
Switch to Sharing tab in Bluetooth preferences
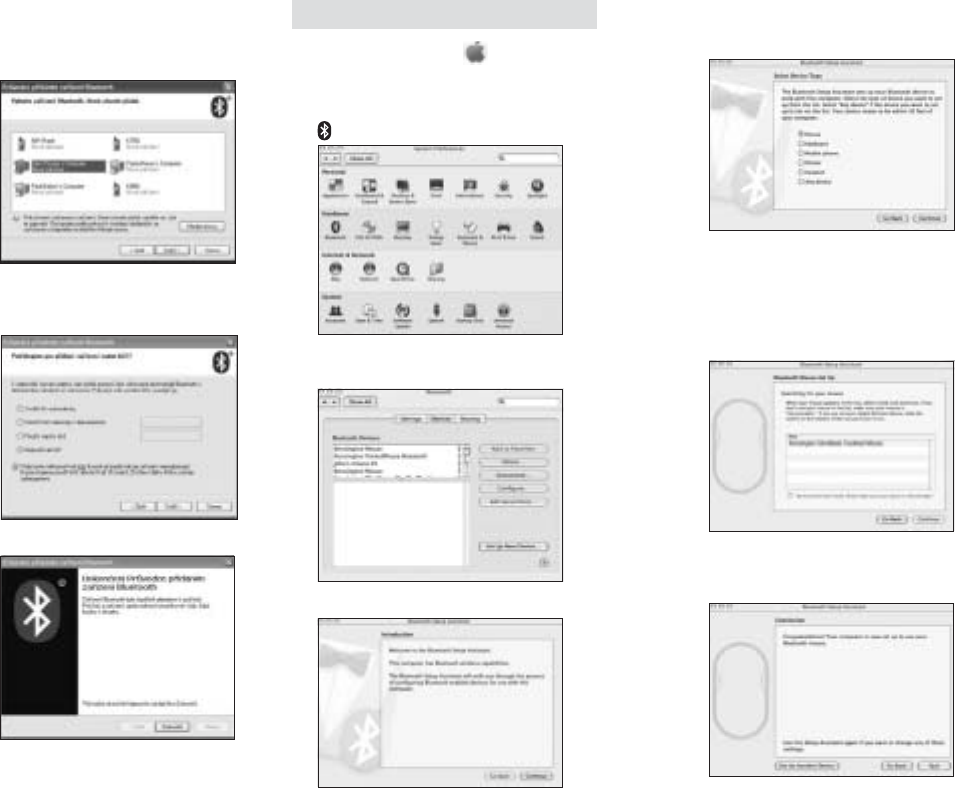[470, 419]
